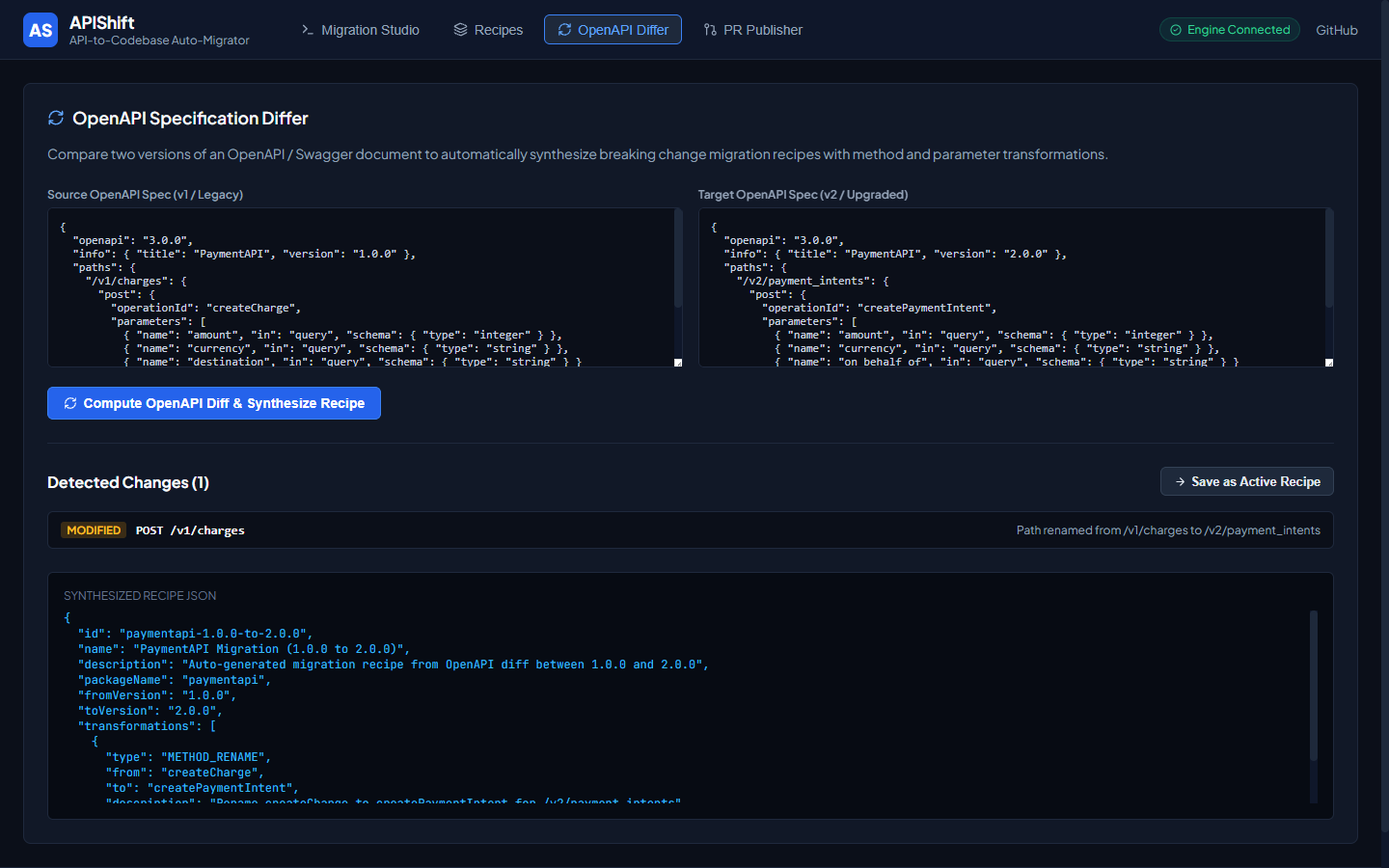Click the "operationId": "createPaymentIntent" line in target

880,309
